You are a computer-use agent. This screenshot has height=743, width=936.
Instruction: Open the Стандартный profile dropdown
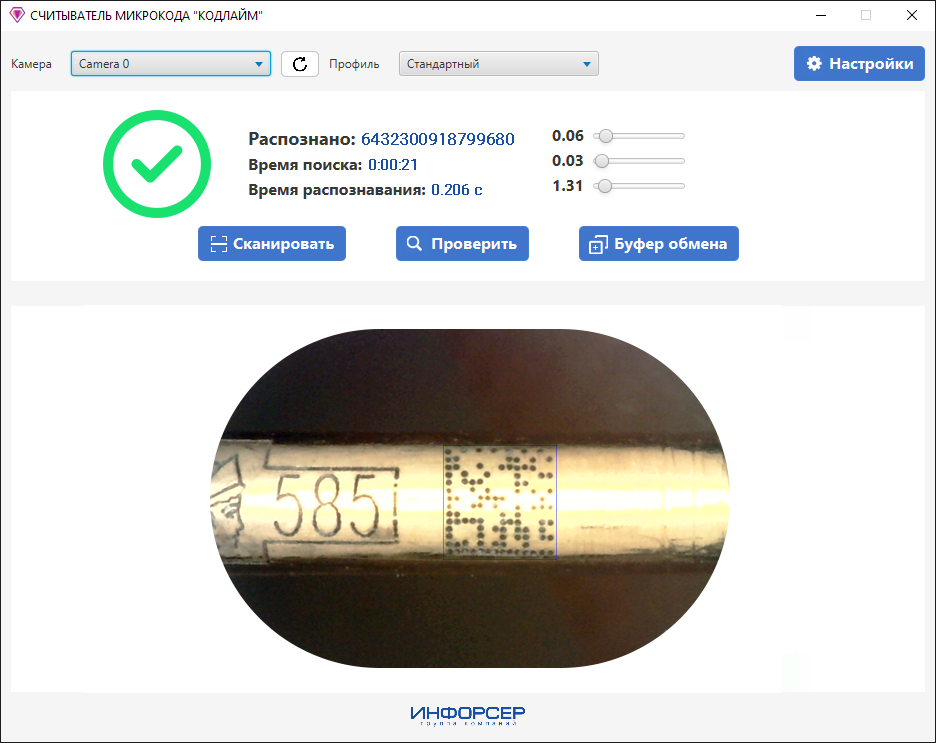coord(498,64)
